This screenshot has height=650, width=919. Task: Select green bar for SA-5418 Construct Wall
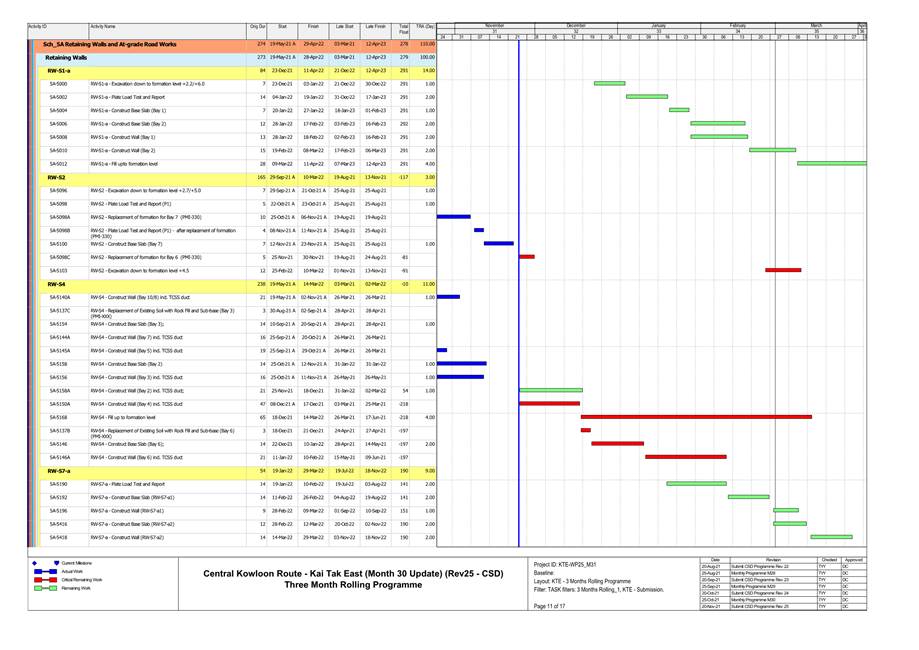pyautogui.click(x=830, y=537)
